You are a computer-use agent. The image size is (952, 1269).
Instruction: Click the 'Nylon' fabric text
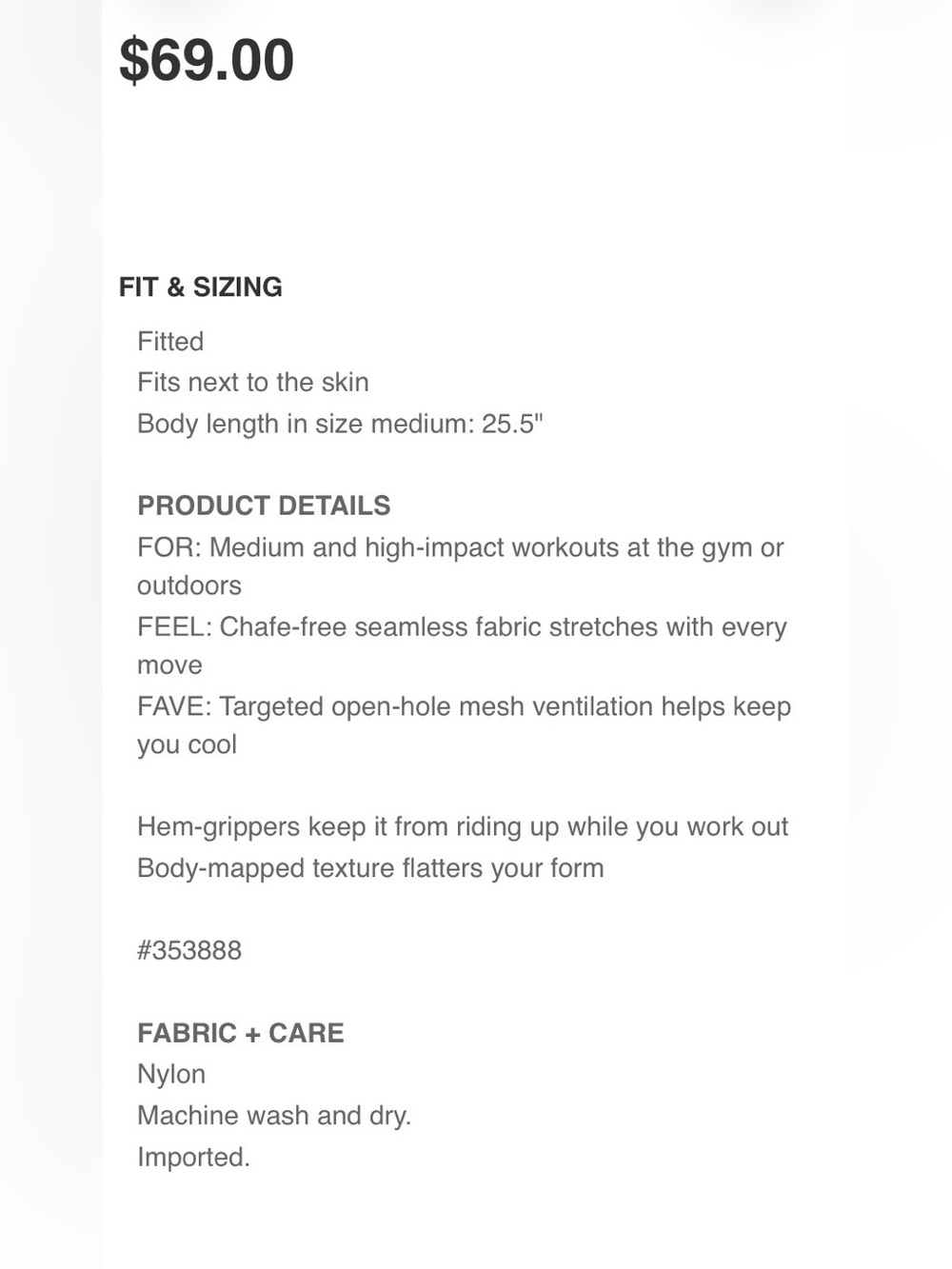[171, 1074]
